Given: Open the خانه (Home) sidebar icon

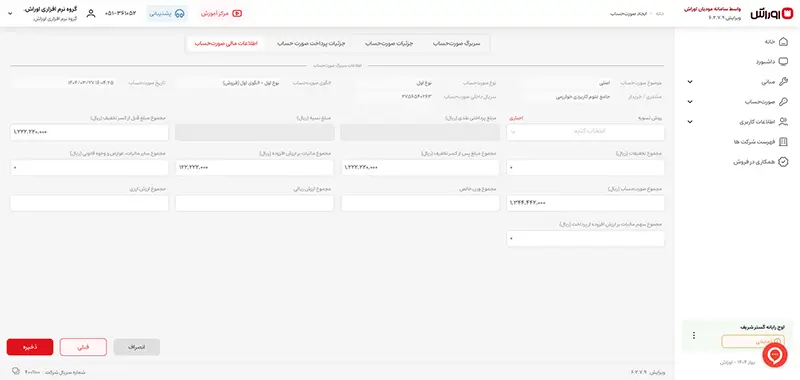Looking at the screenshot, I should 784,42.
